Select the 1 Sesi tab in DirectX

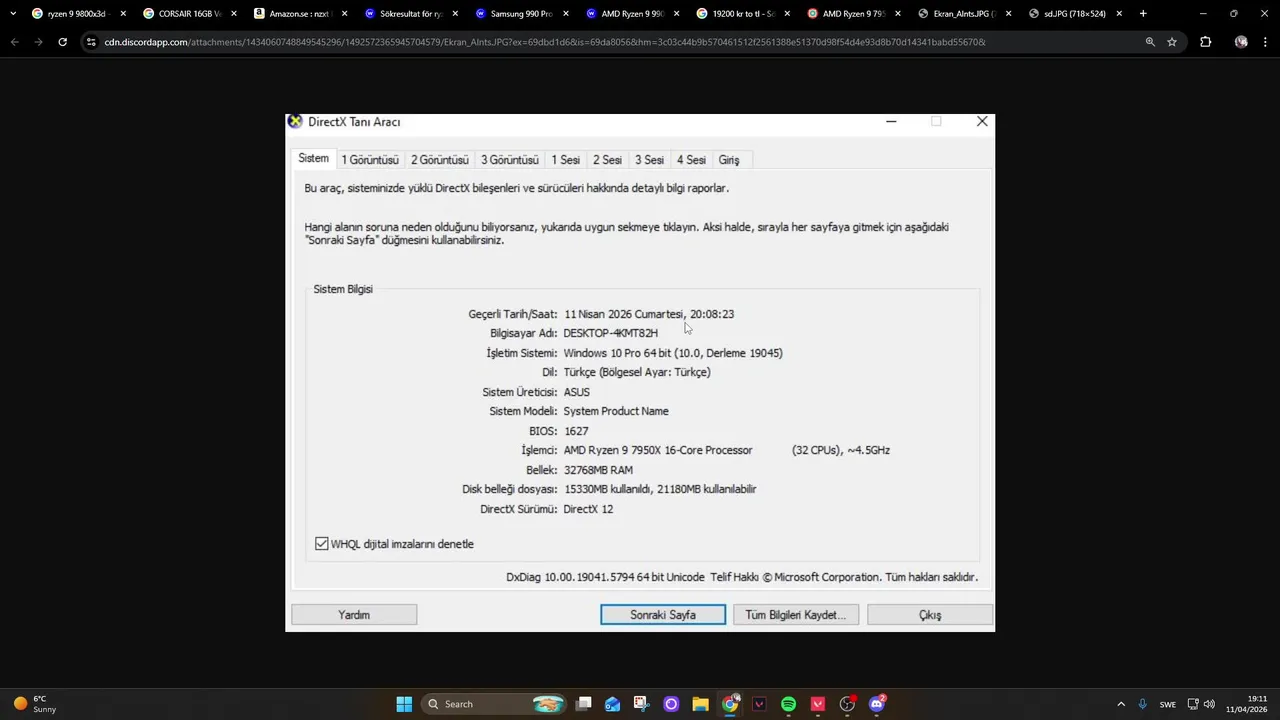tap(565, 160)
